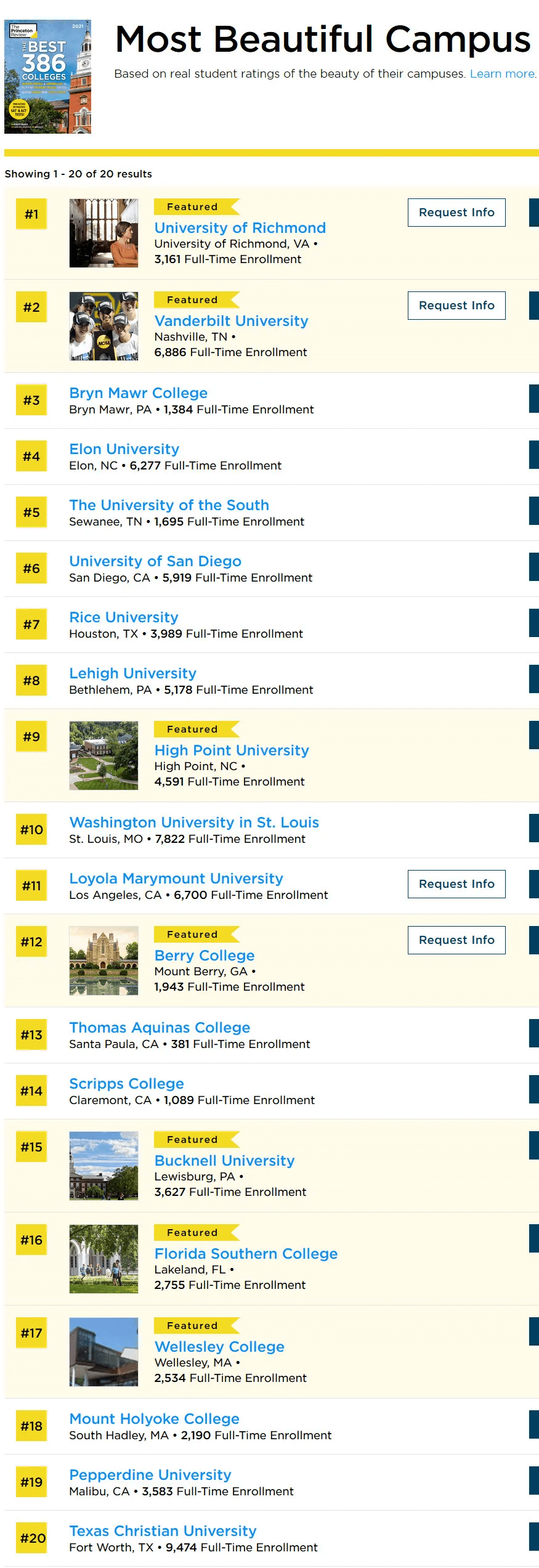Request Info for Berry College
This screenshot has width=539, height=1568.
(456, 940)
